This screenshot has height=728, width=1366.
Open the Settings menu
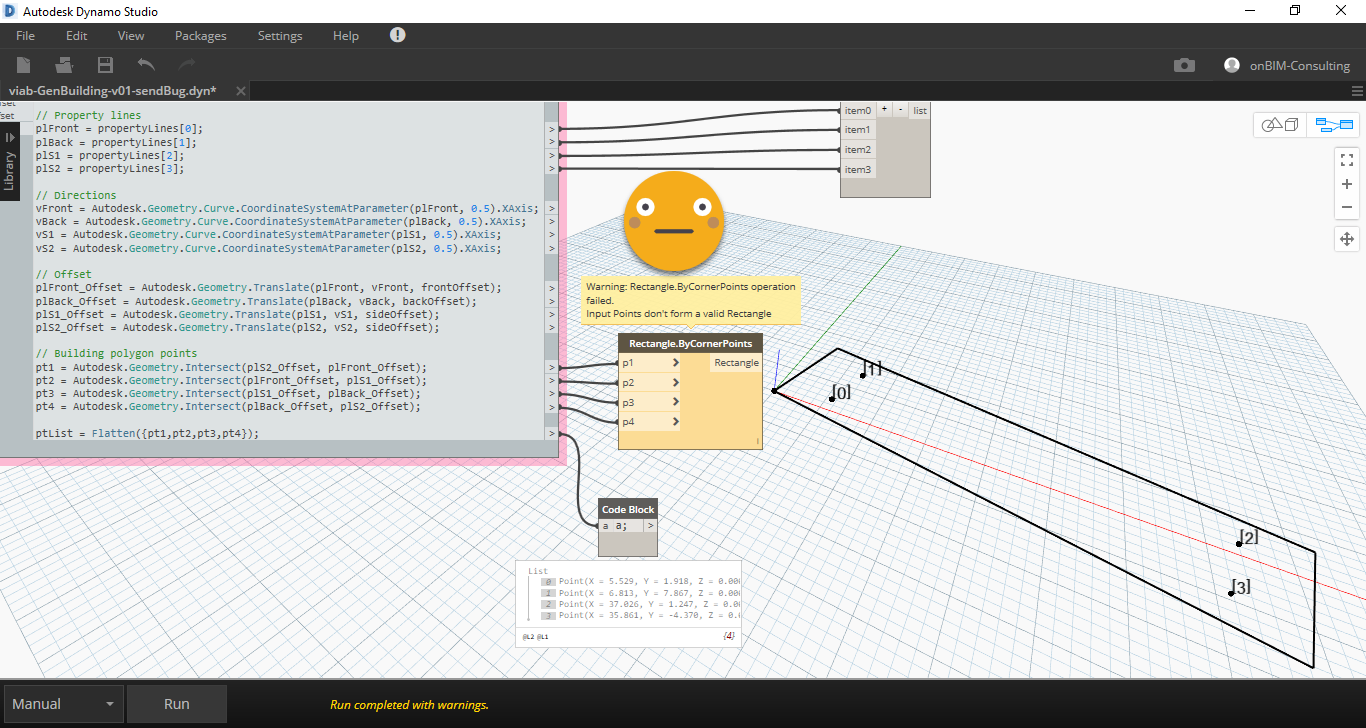280,35
